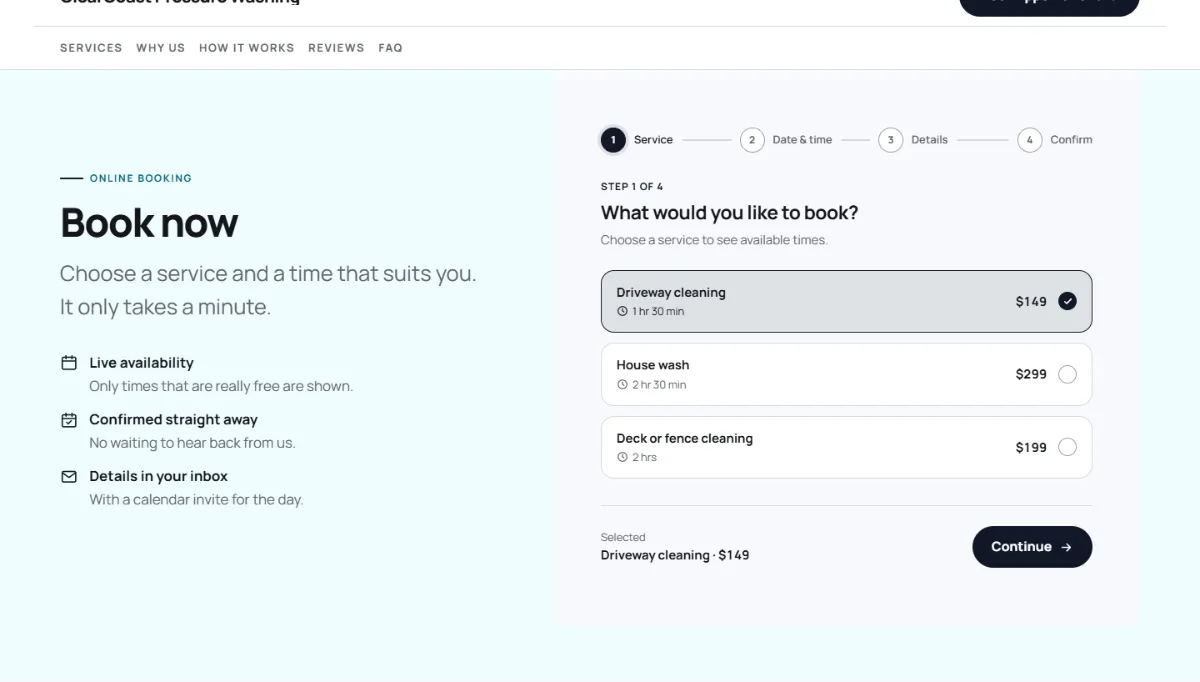Click Only times that are really free text

(221, 386)
